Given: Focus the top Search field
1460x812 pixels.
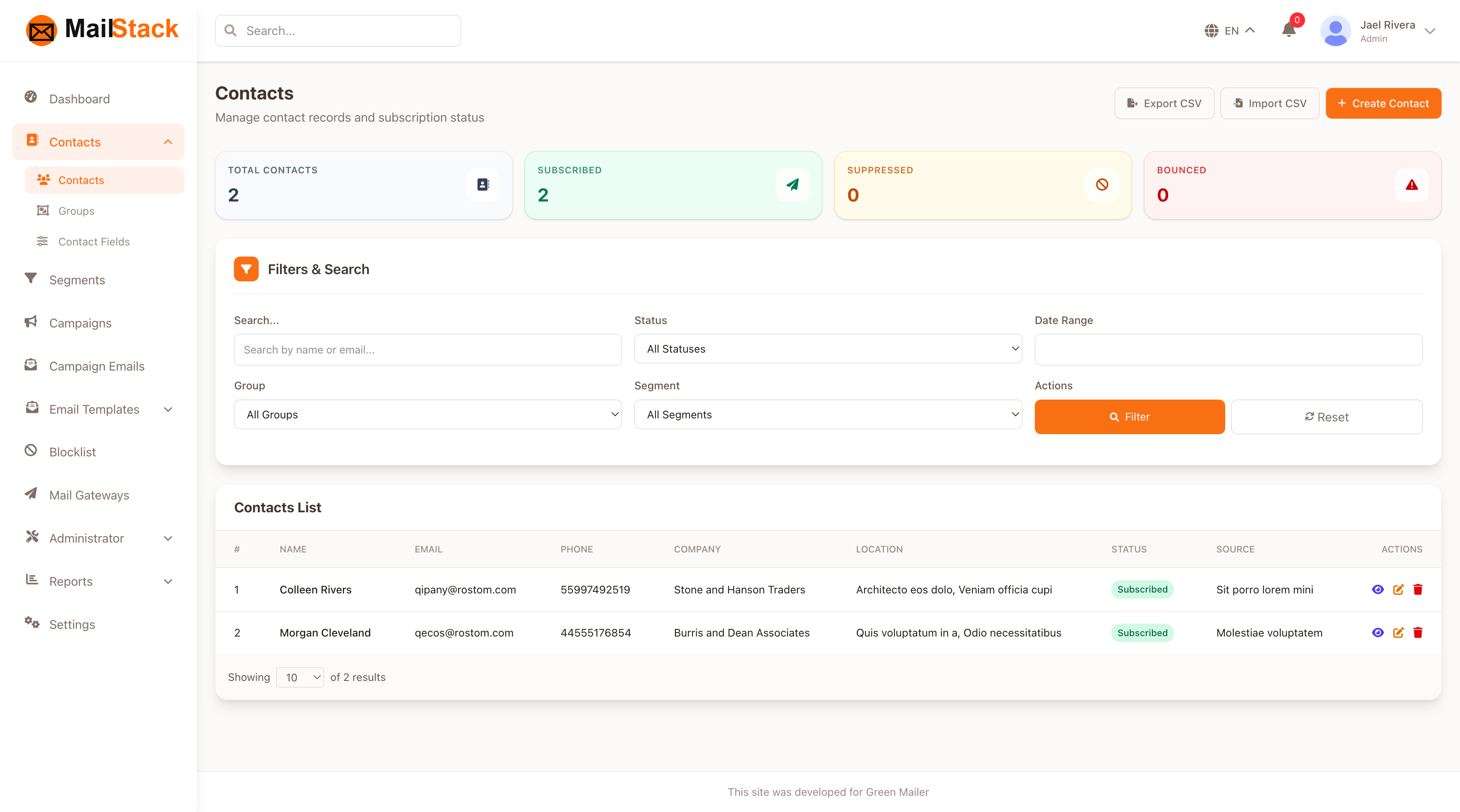Looking at the screenshot, I should [x=338, y=31].
